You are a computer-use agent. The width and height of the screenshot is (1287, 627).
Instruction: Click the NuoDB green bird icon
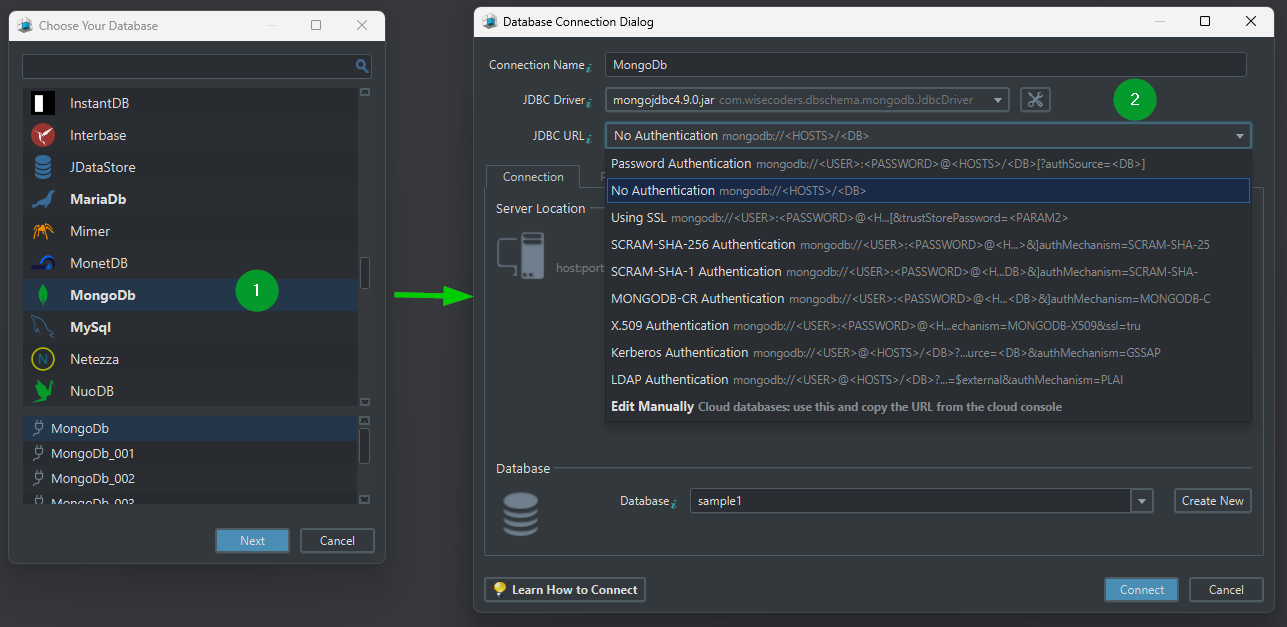point(42,391)
